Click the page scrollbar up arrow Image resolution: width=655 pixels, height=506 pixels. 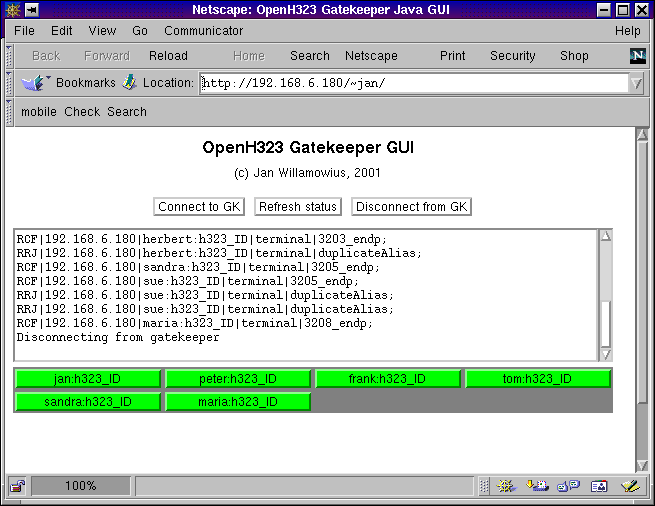click(642, 135)
